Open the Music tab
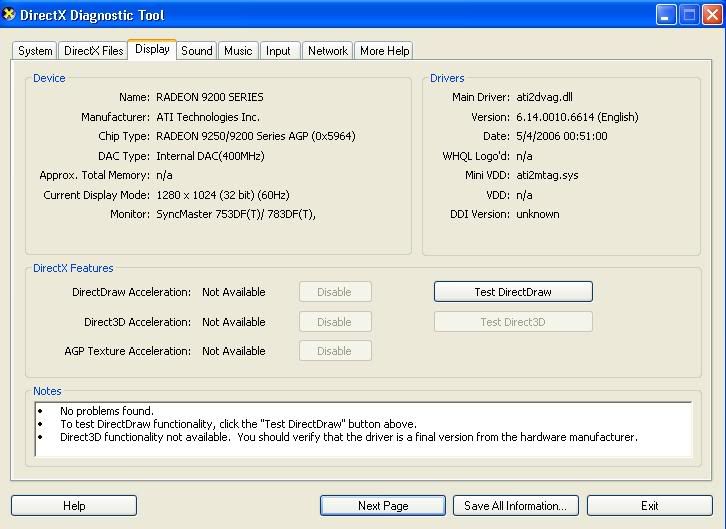Screen dimensions: 726x529 pyautogui.click(x=238, y=50)
